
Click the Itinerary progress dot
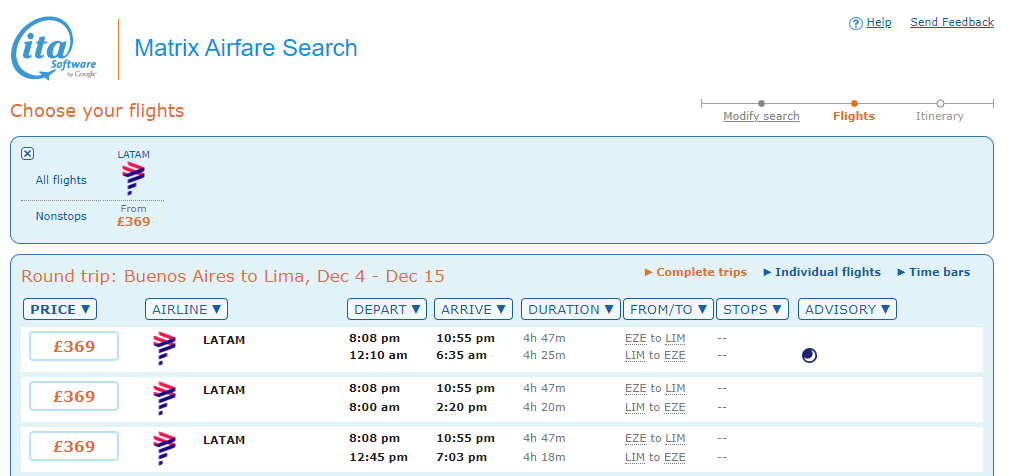pyautogui.click(x=940, y=103)
